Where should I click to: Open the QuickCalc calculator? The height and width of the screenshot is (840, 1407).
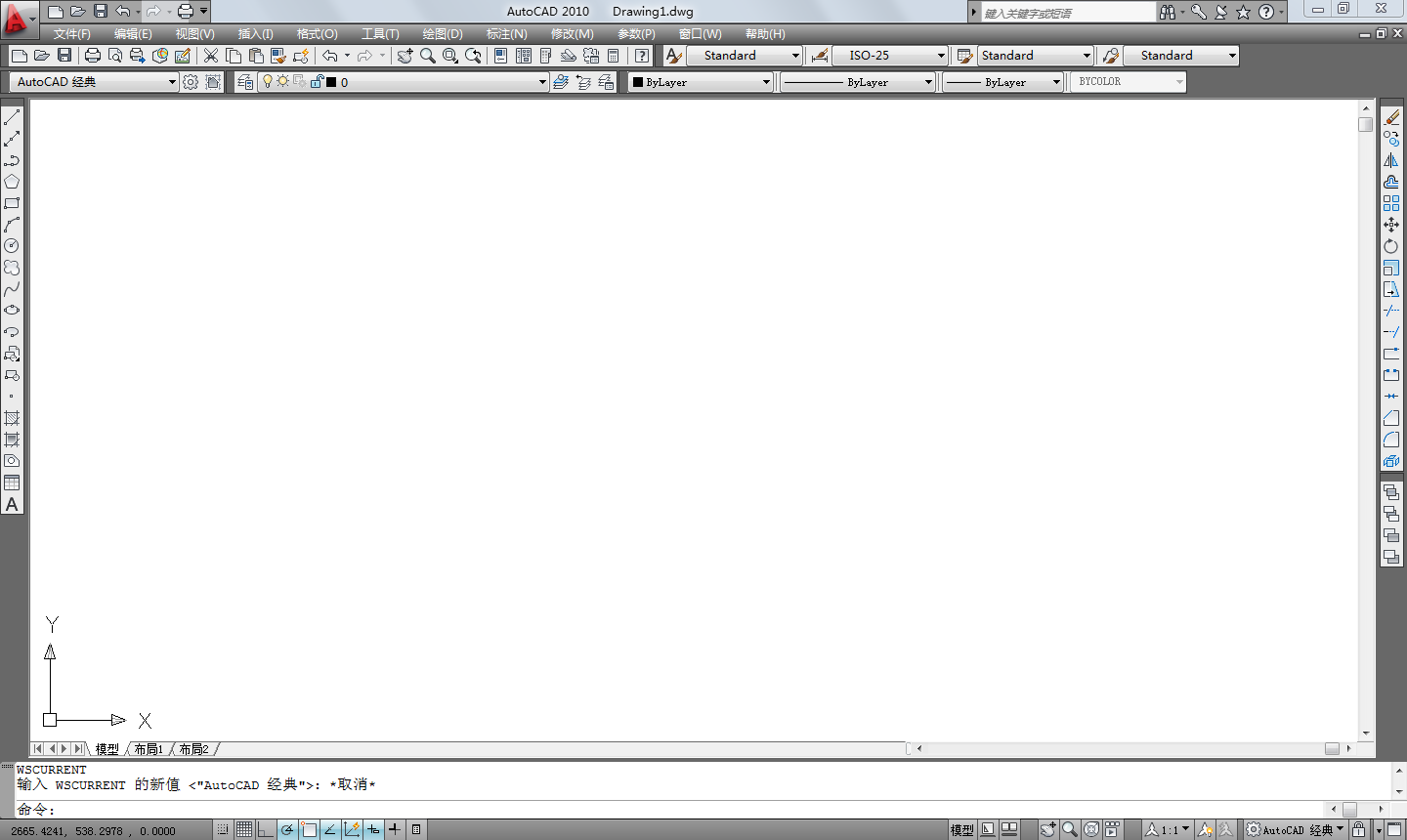(614, 56)
